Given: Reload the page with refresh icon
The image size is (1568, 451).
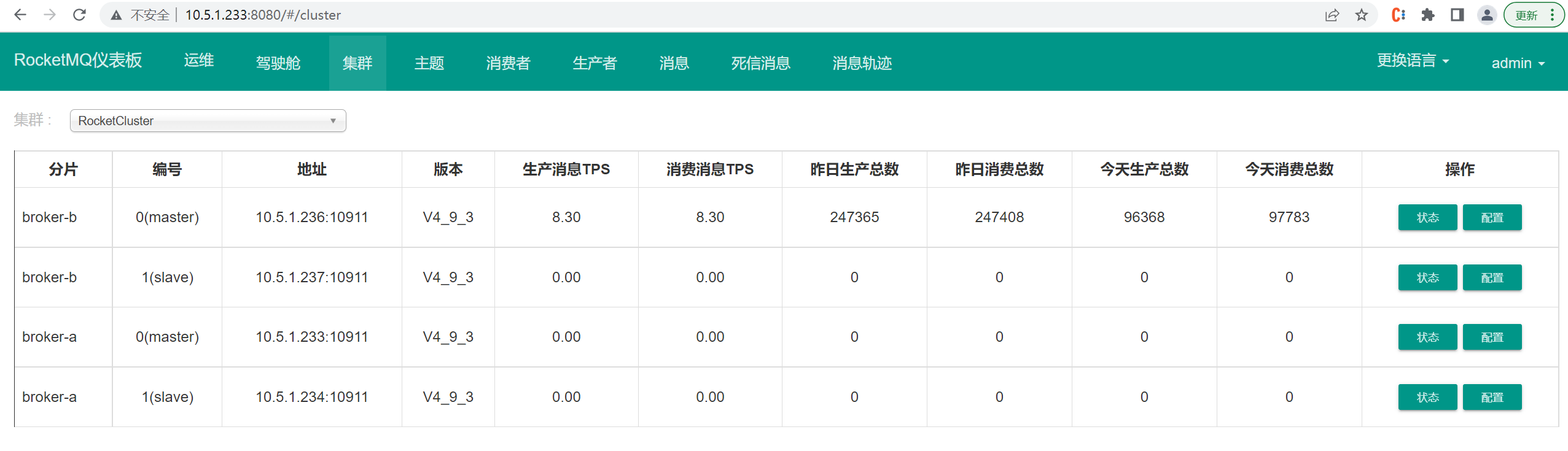Looking at the screenshot, I should click(x=79, y=15).
